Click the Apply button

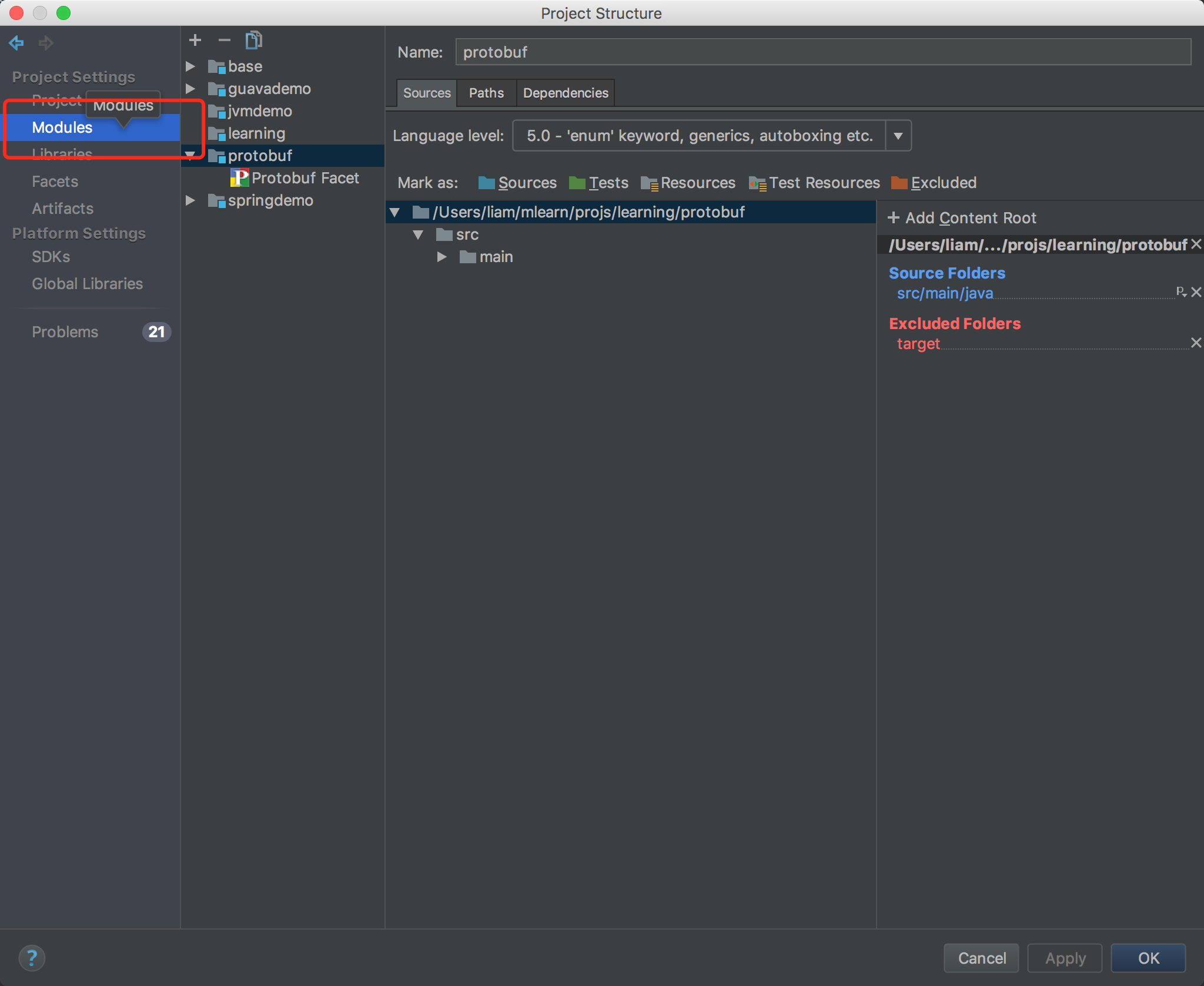[1065, 958]
